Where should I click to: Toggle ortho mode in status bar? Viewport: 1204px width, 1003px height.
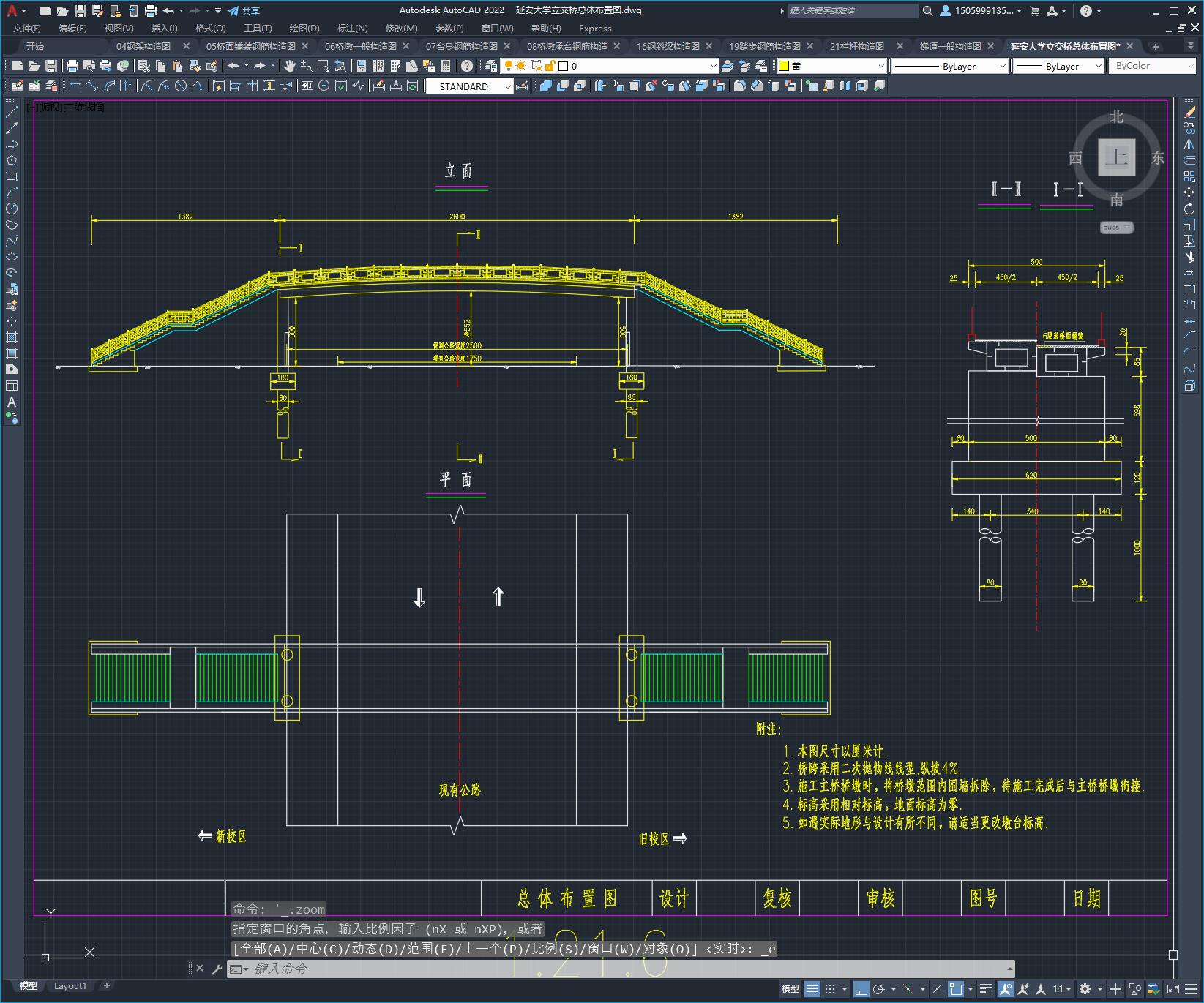(861, 989)
